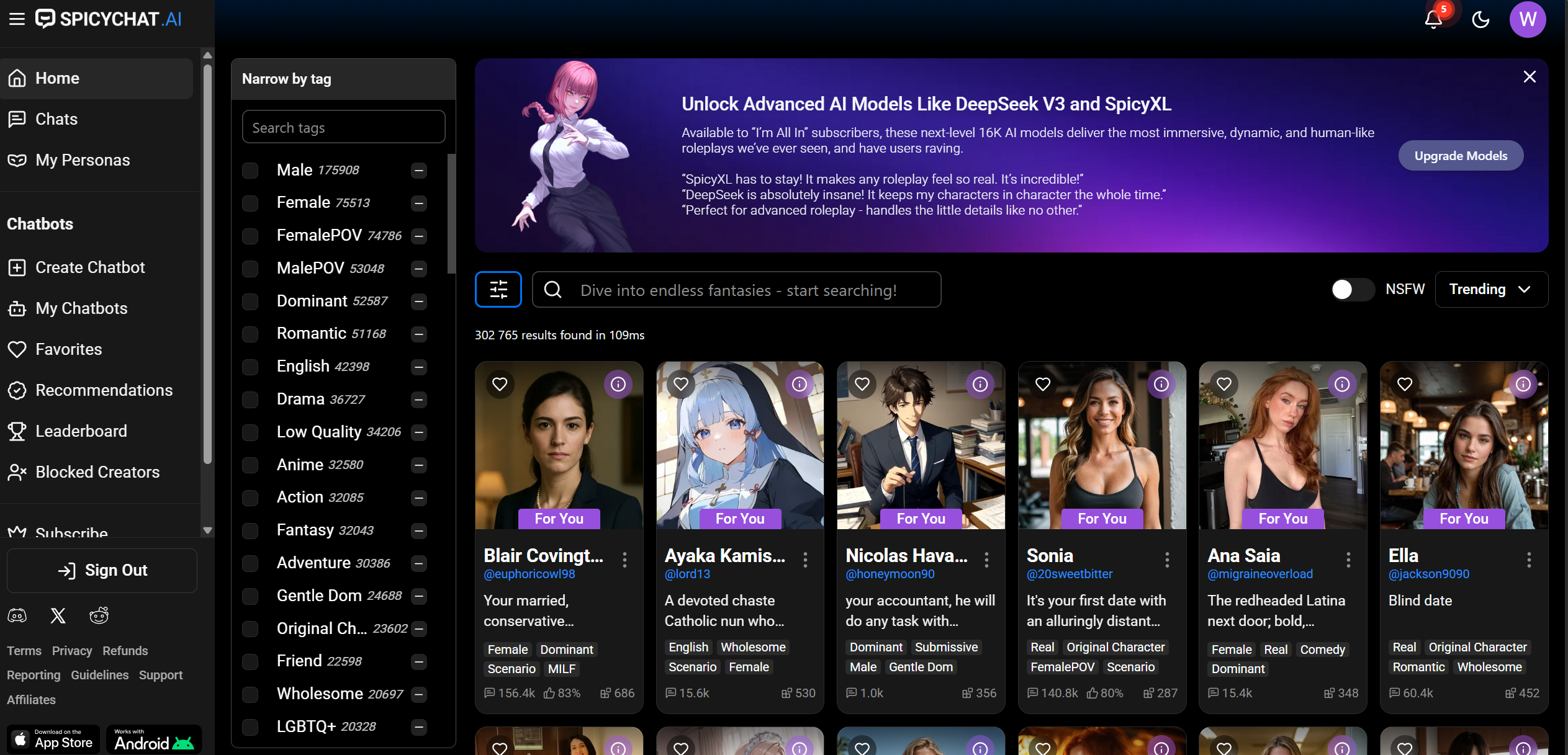The height and width of the screenshot is (755, 1568).
Task: Open the Reddit social icon
Action: point(99,615)
